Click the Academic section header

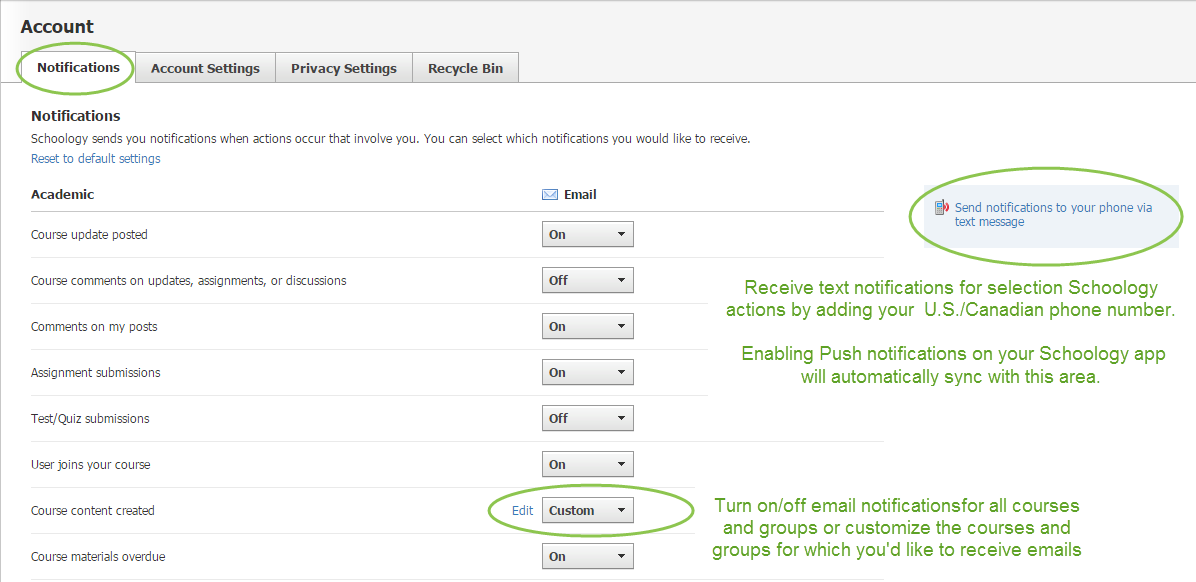62,194
